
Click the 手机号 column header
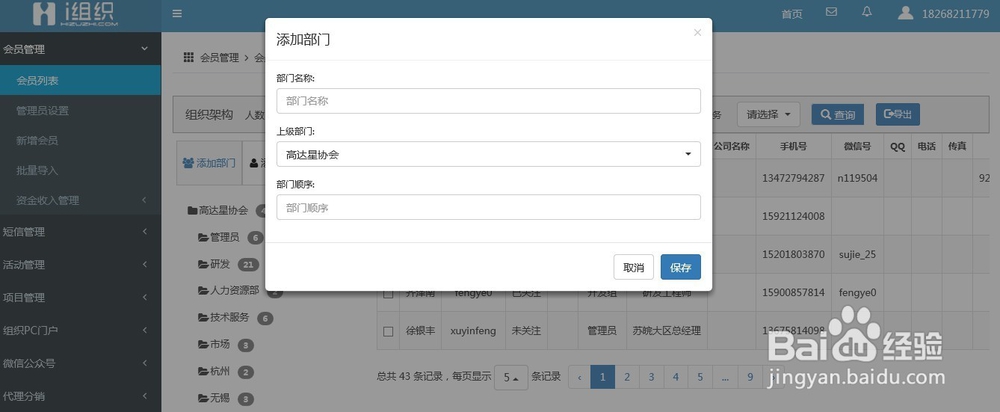click(x=793, y=146)
